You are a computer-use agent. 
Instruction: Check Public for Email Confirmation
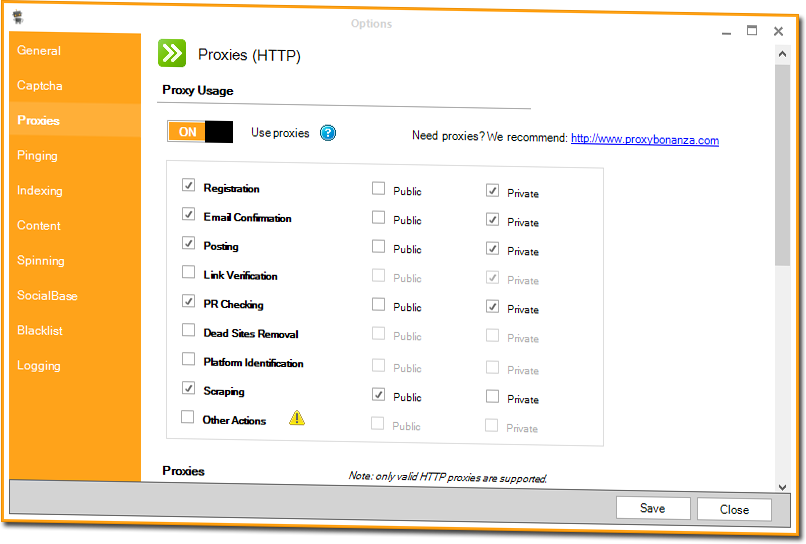tap(378, 217)
